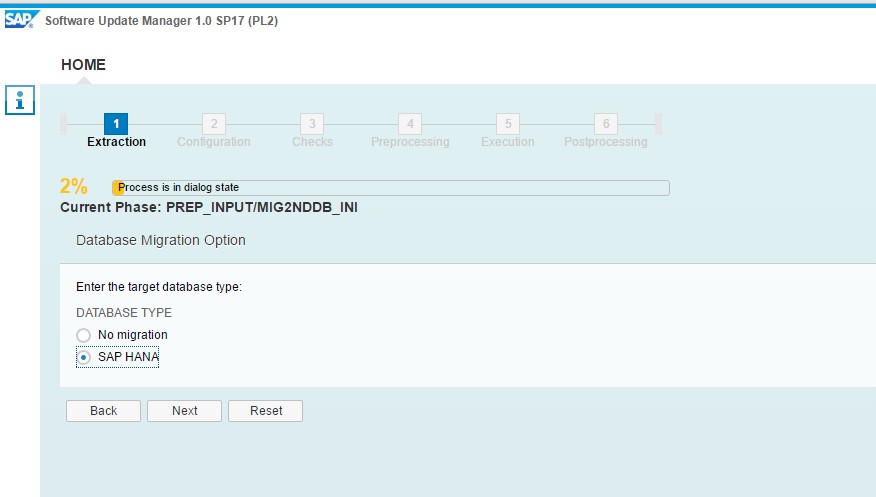Viewport: 876px width, 497px height.
Task: Click the Back button
Action: [103, 411]
